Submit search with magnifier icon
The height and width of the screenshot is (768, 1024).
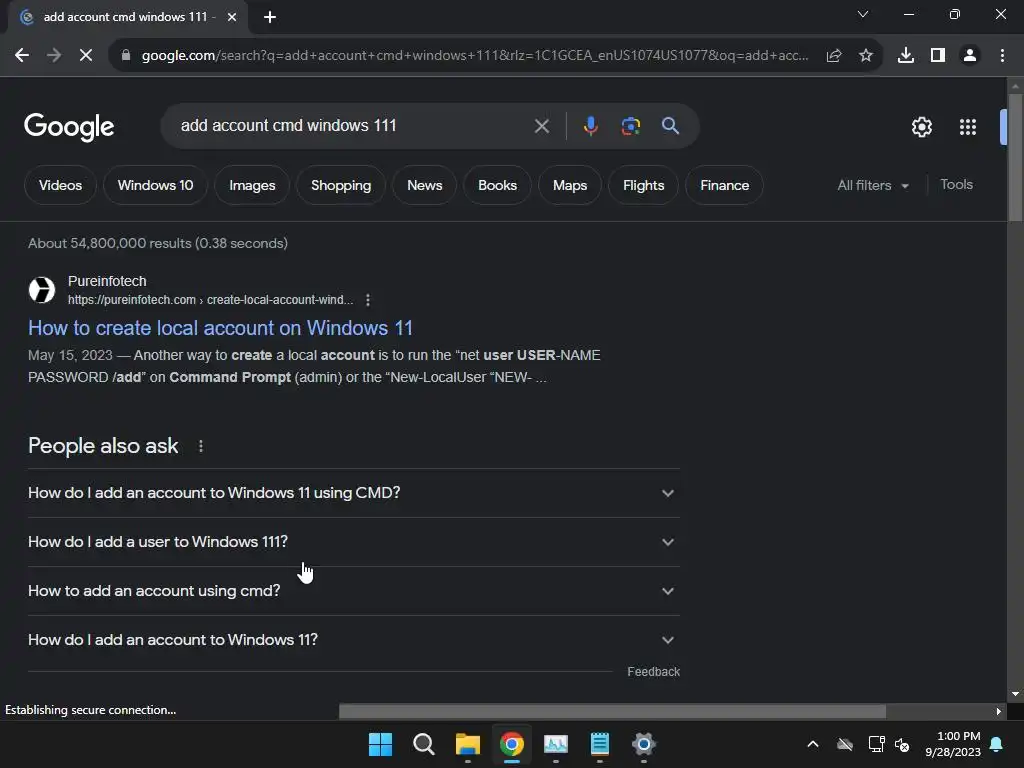(x=670, y=126)
